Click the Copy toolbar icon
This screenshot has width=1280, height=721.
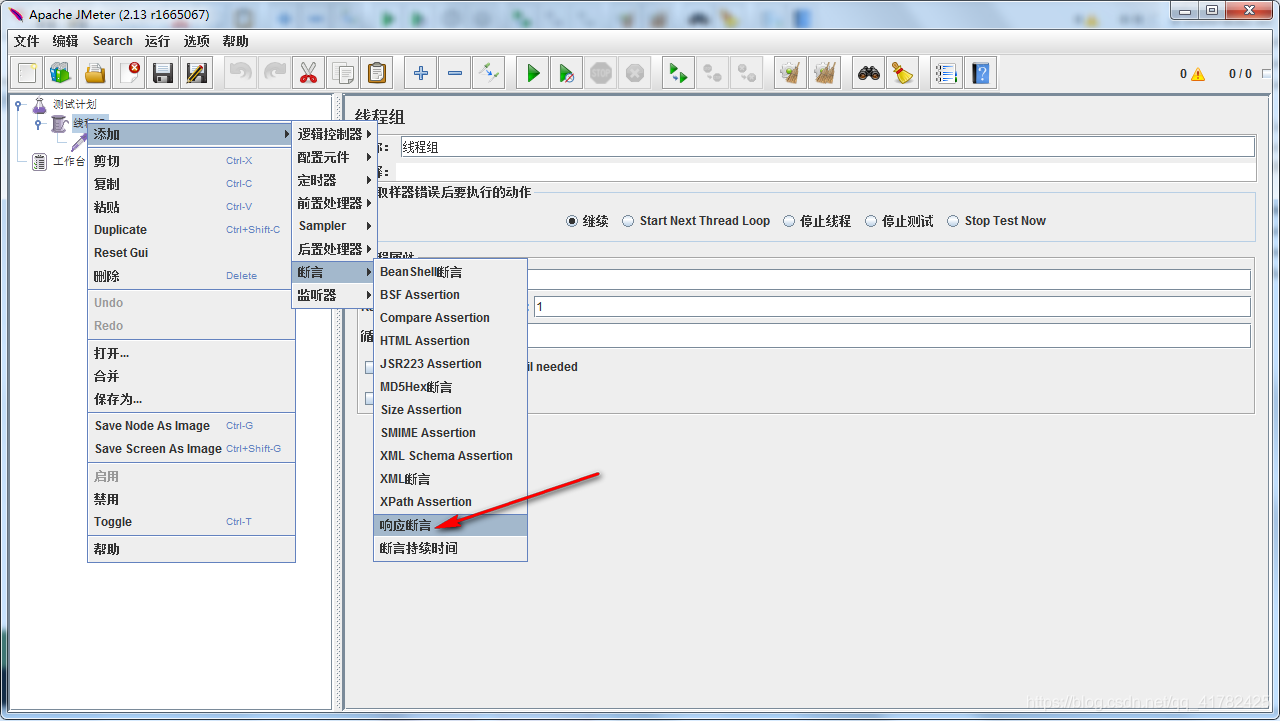pos(343,73)
